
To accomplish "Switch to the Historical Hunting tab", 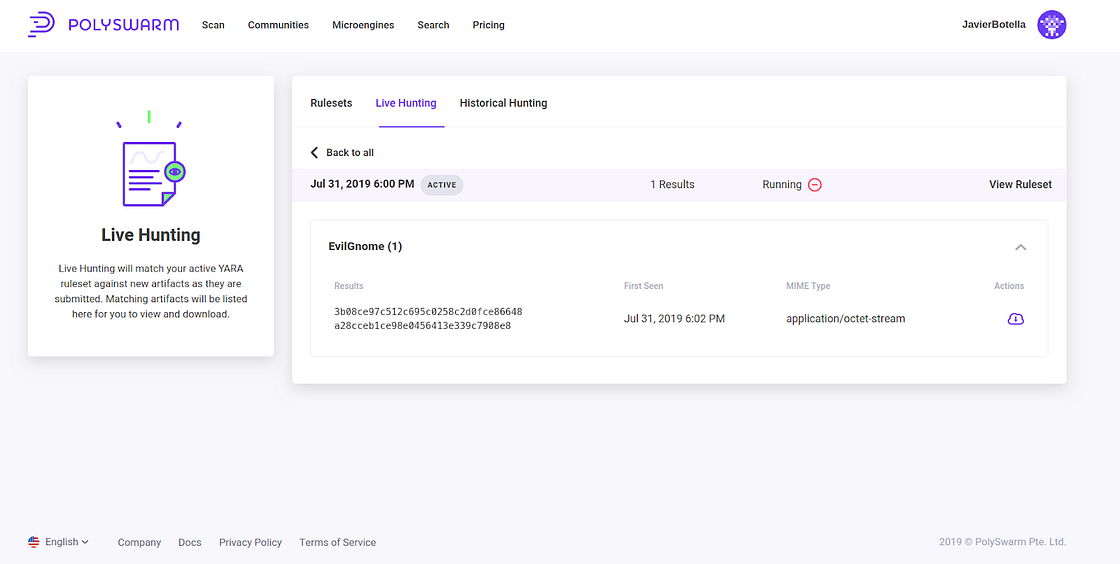I will pyautogui.click(x=503, y=103).
